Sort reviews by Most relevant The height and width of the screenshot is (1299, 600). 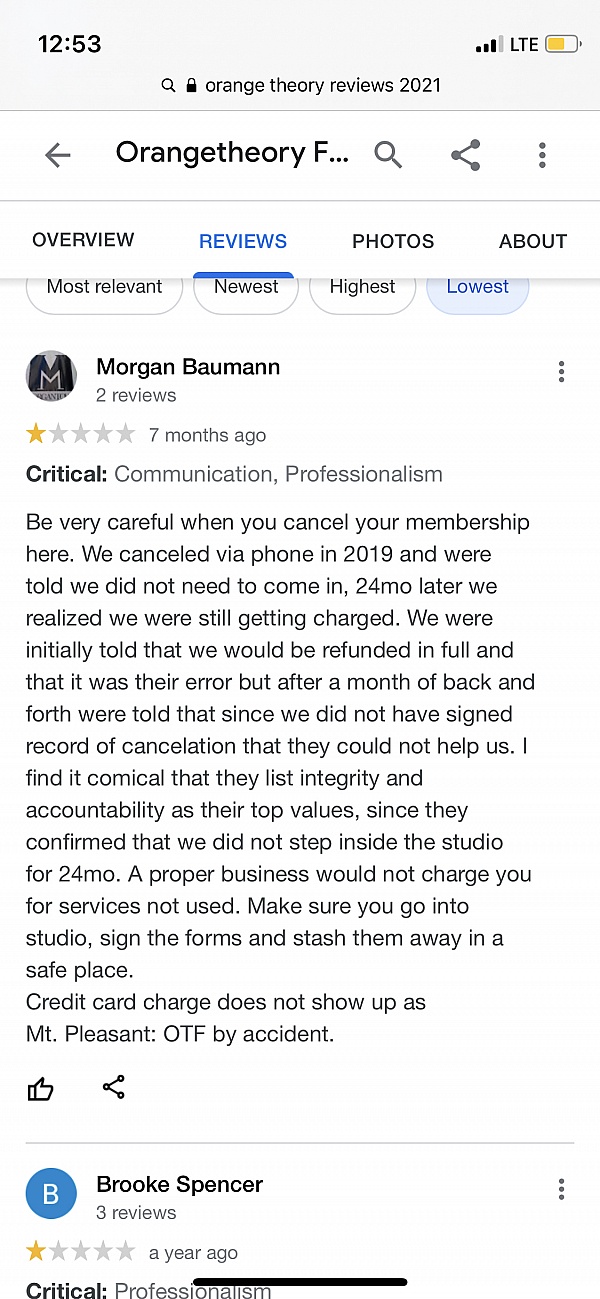(x=104, y=287)
